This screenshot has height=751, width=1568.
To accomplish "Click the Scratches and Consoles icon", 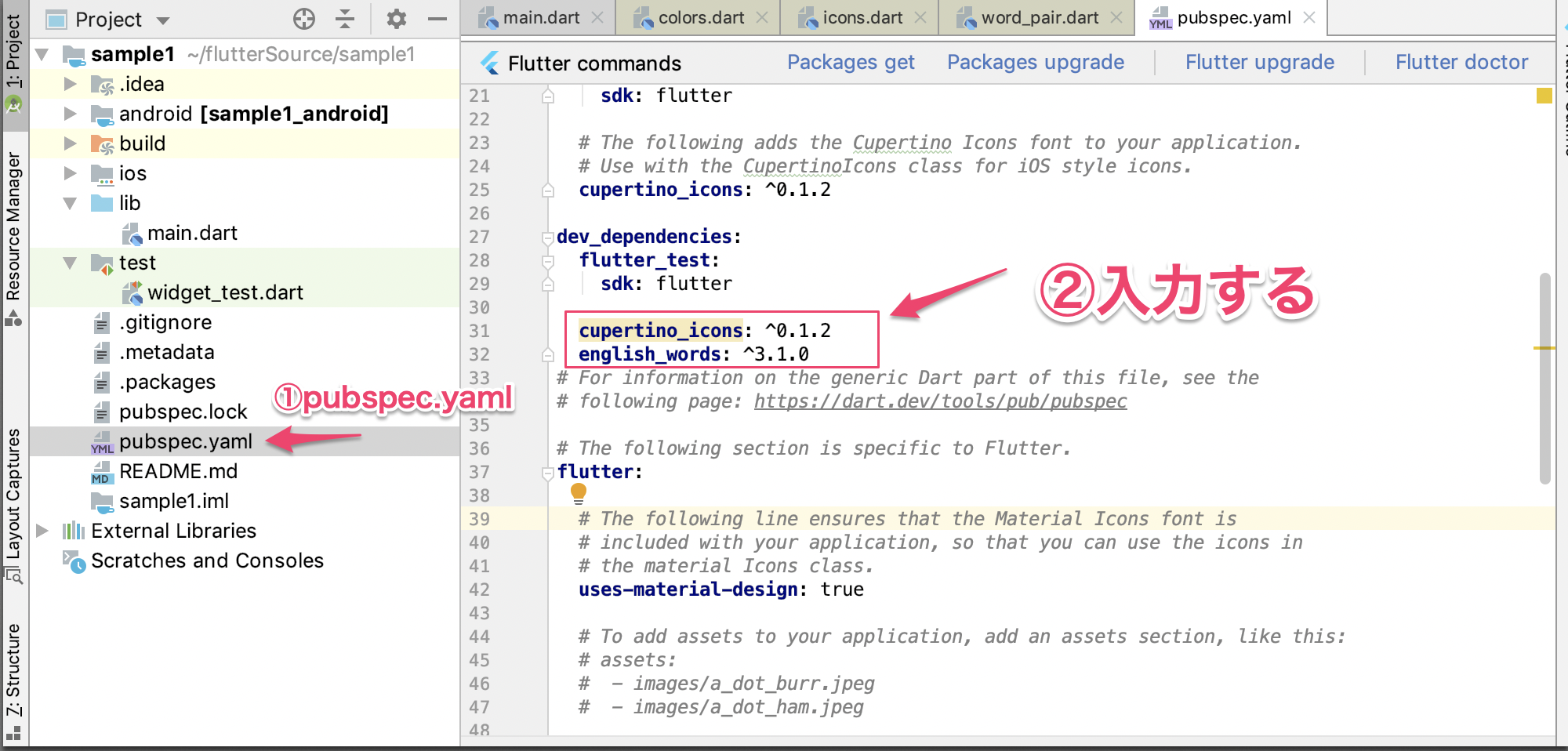I will (74, 561).
